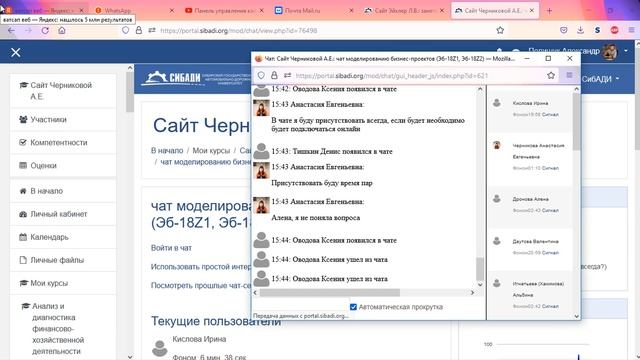The width and height of the screenshot is (640, 360).
Task: Click the user profile avatar in the top right
Action: click(610, 51)
